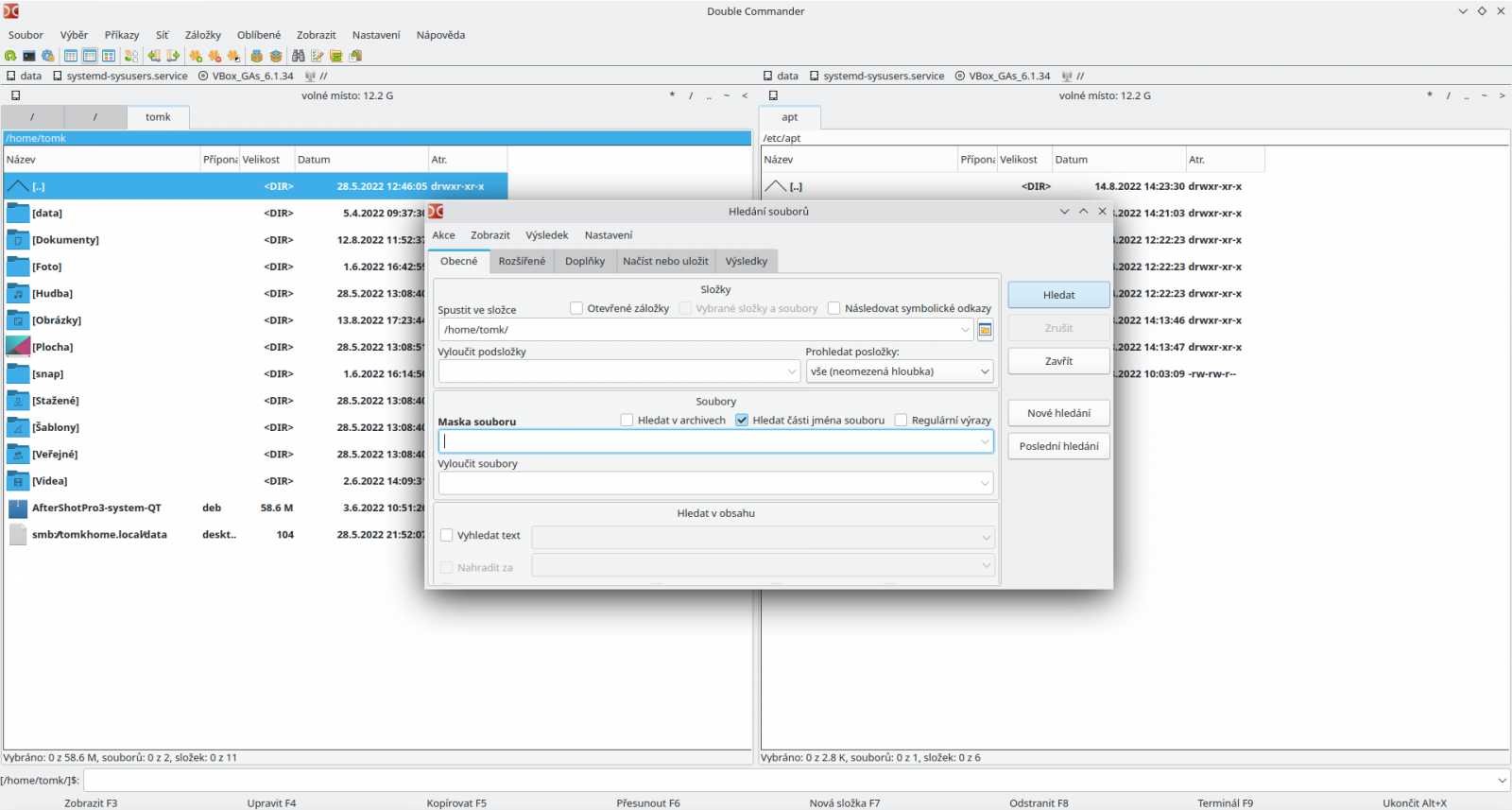Click the extract files box icon
This screenshot has height=810, width=1512.
click(x=276, y=56)
